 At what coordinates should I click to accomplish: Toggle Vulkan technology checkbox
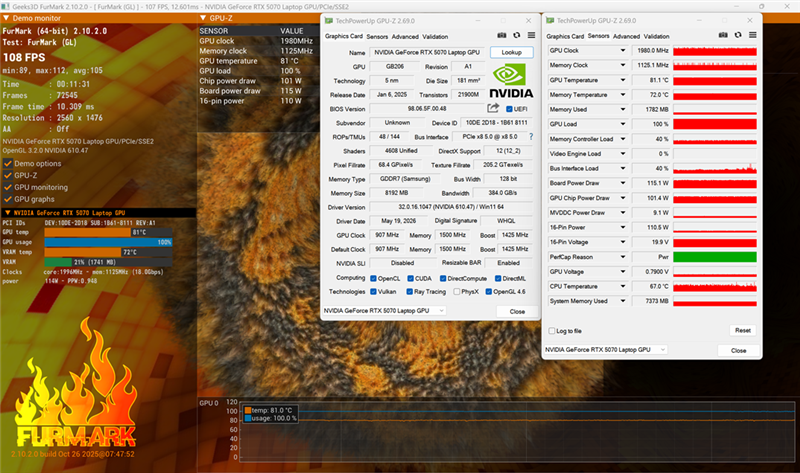[x=373, y=292]
